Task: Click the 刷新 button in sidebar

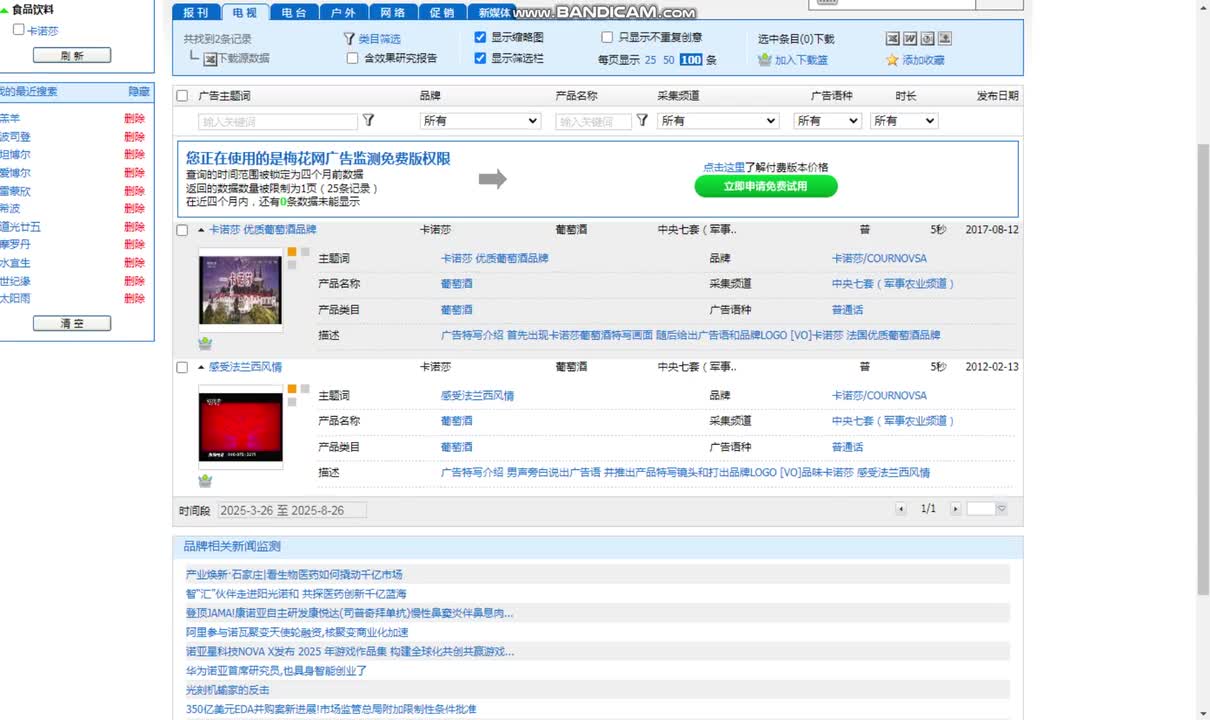Action: point(72,56)
